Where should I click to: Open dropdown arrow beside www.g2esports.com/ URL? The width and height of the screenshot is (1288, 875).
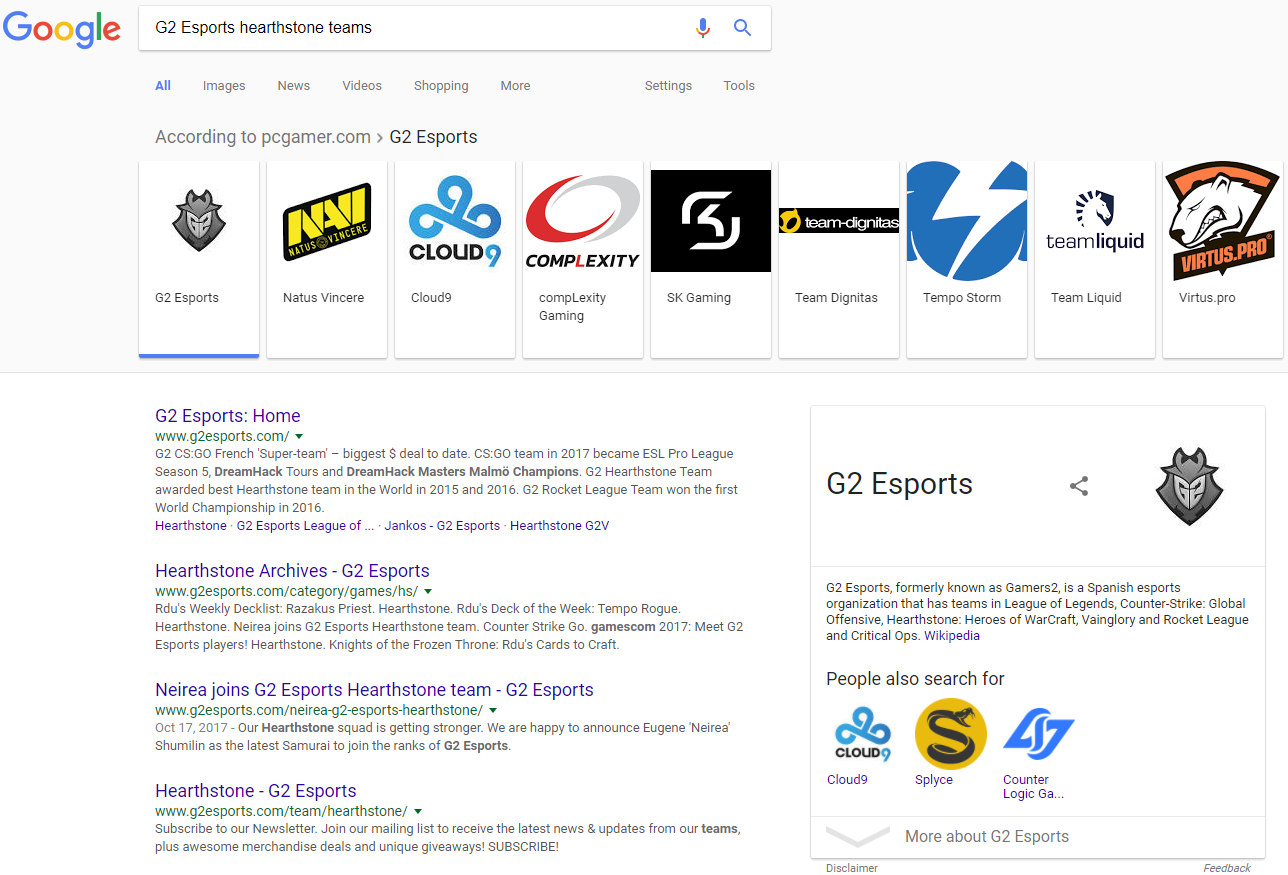pyautogui.click(x=299, y=437)
